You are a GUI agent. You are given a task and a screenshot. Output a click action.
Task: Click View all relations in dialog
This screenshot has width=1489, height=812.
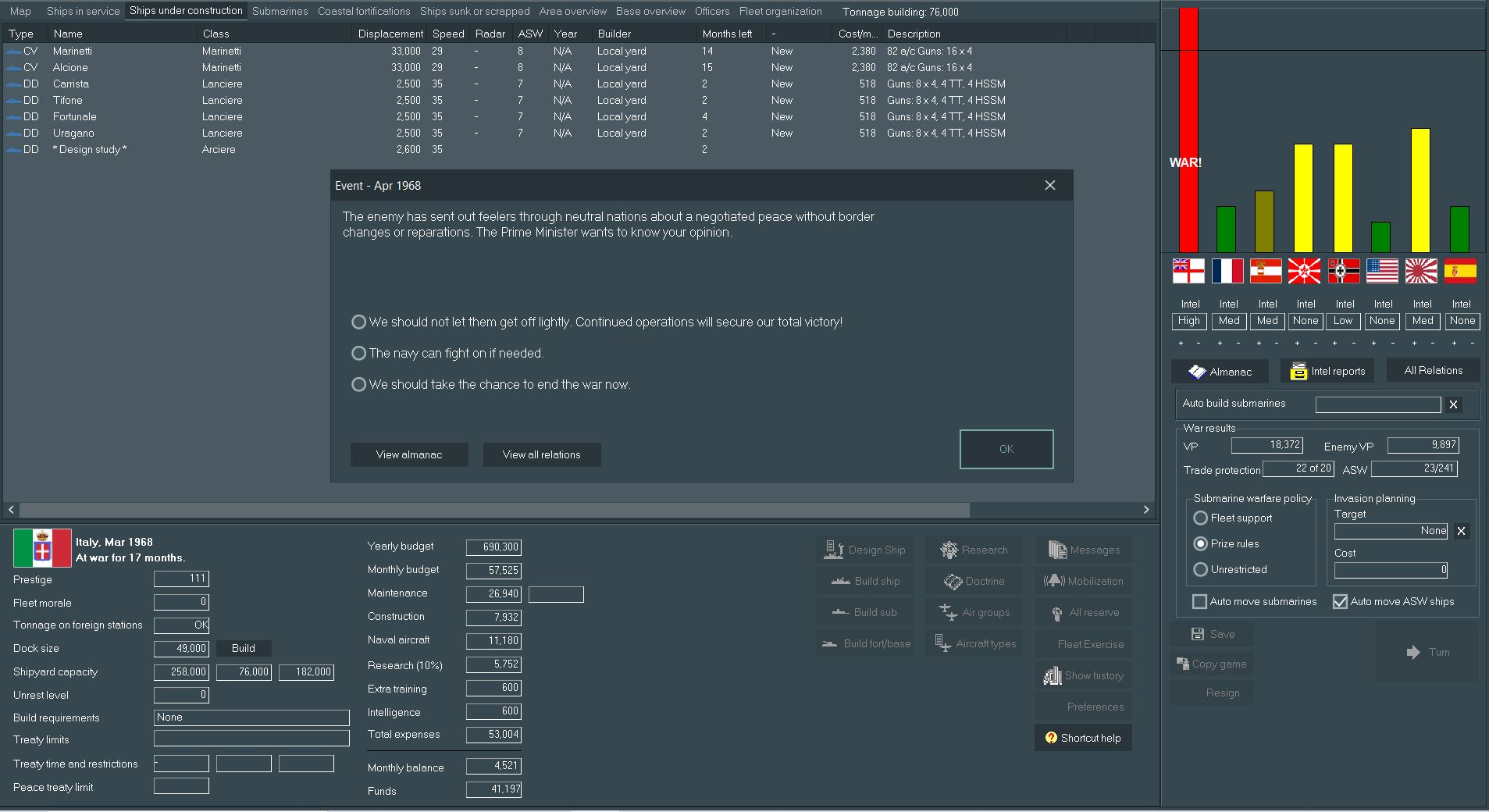tap(542, 454)
